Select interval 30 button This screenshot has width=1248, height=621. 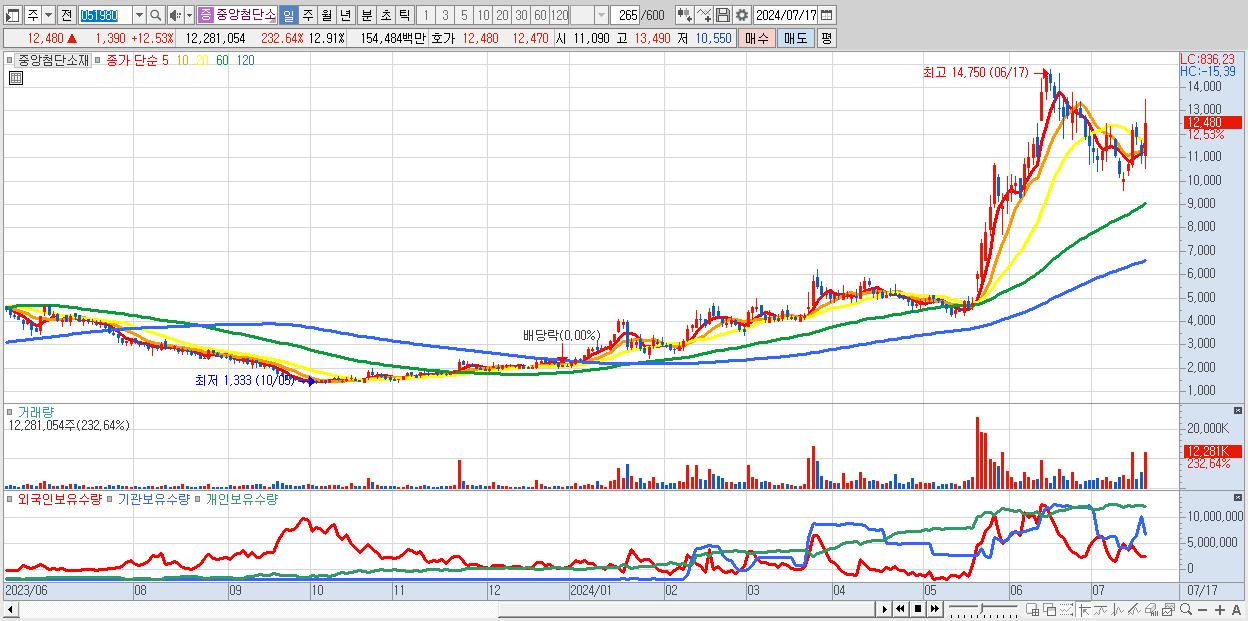point(521,15)
